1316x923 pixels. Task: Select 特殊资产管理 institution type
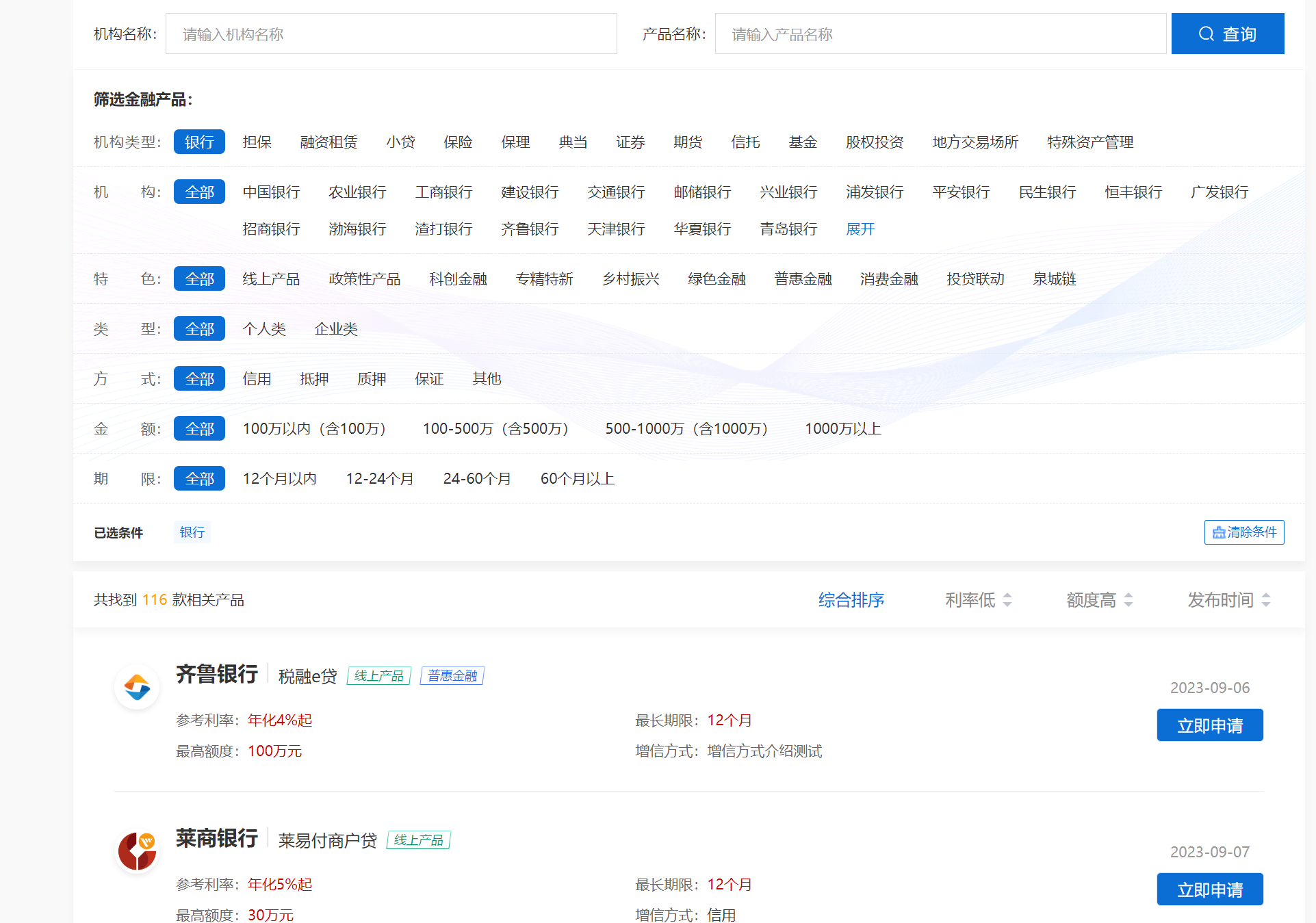(1090, 142)
